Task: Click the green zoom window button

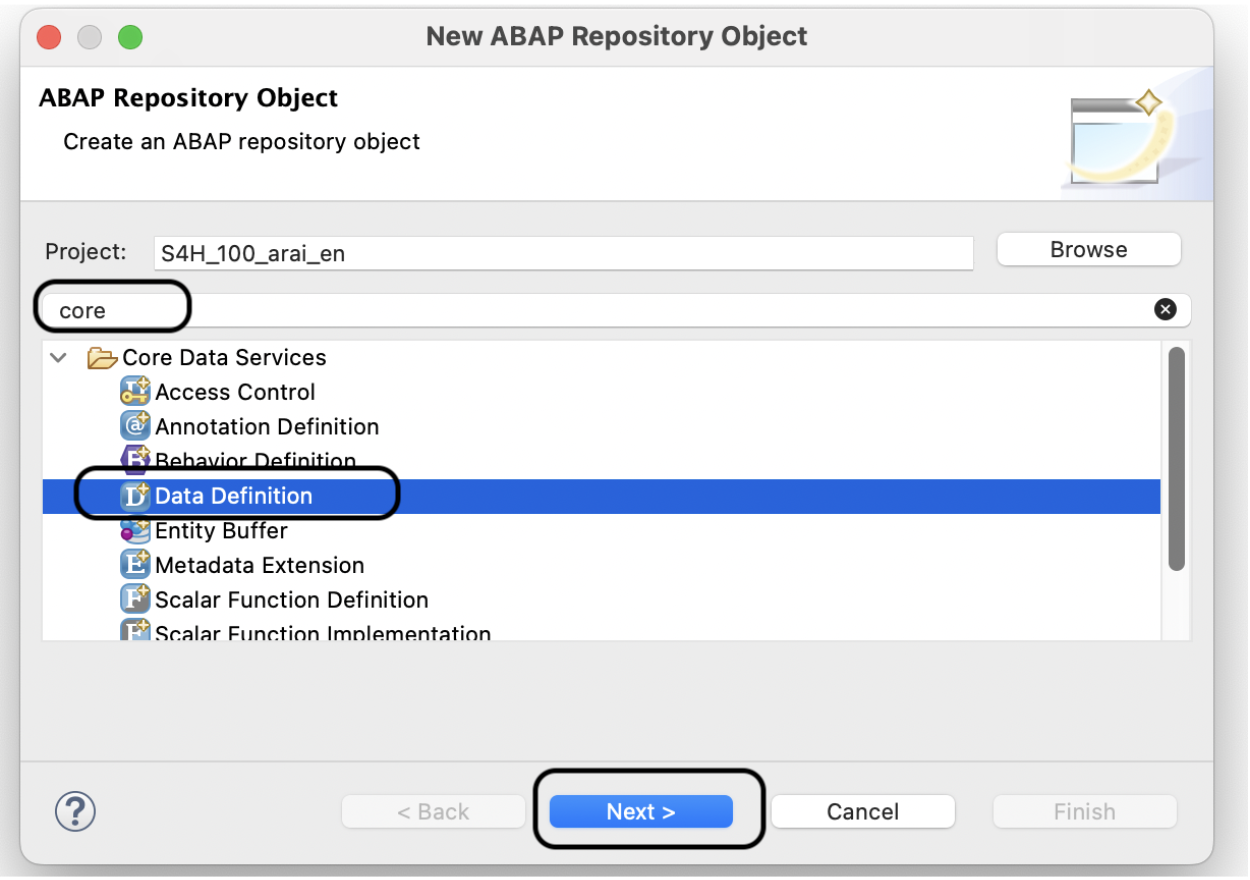Action: pos(130,38)
